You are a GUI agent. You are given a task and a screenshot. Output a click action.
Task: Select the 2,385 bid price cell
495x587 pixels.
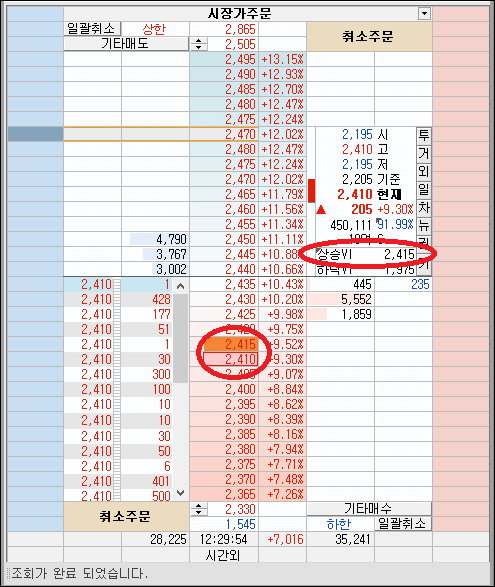coord(224,434)
